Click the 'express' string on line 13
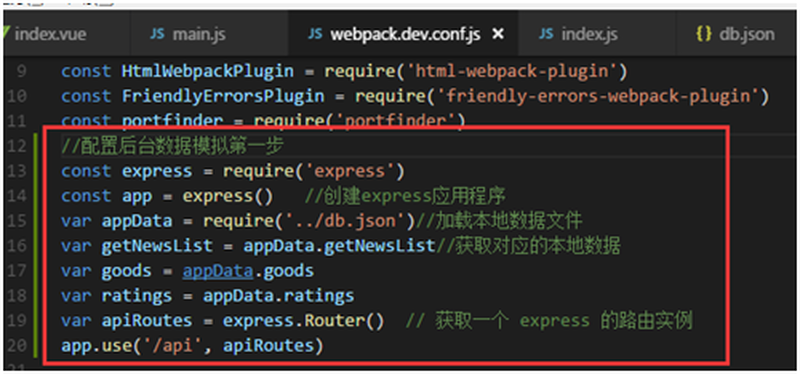The height and width of the screenshot is (374, 800). (349, 171)
